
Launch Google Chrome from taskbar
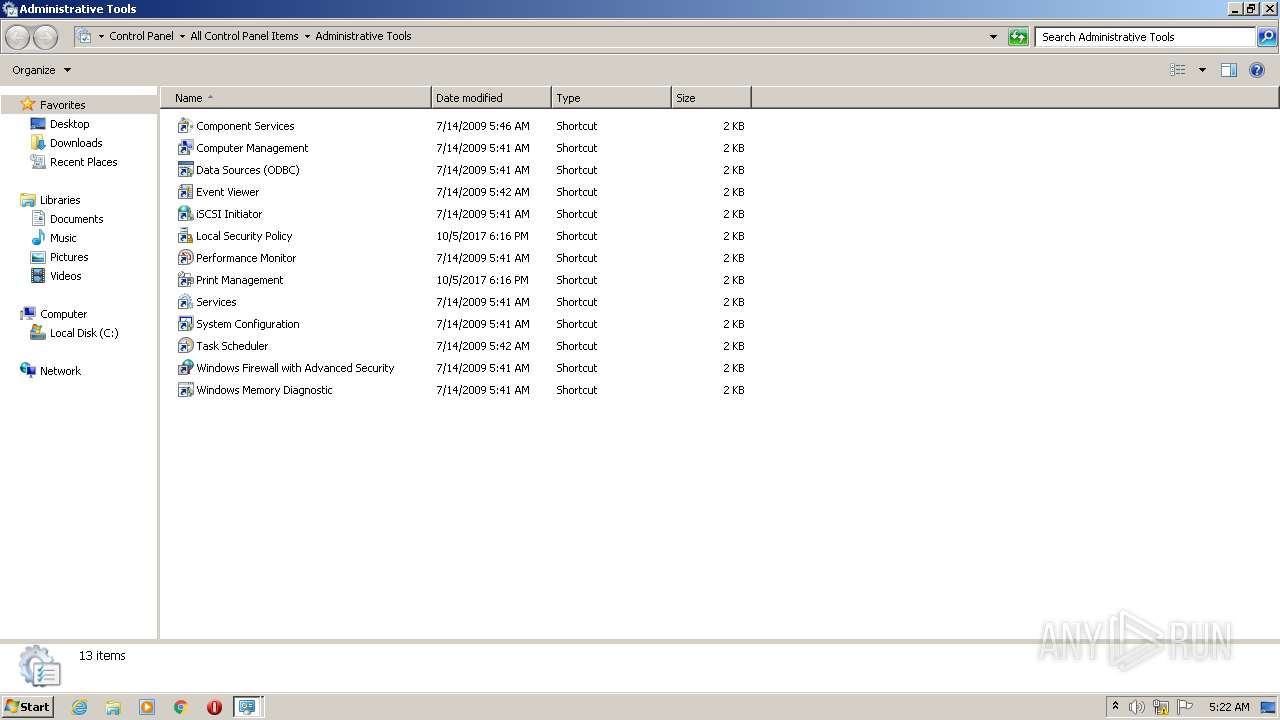pyautogui.click(x=181, y=707)
